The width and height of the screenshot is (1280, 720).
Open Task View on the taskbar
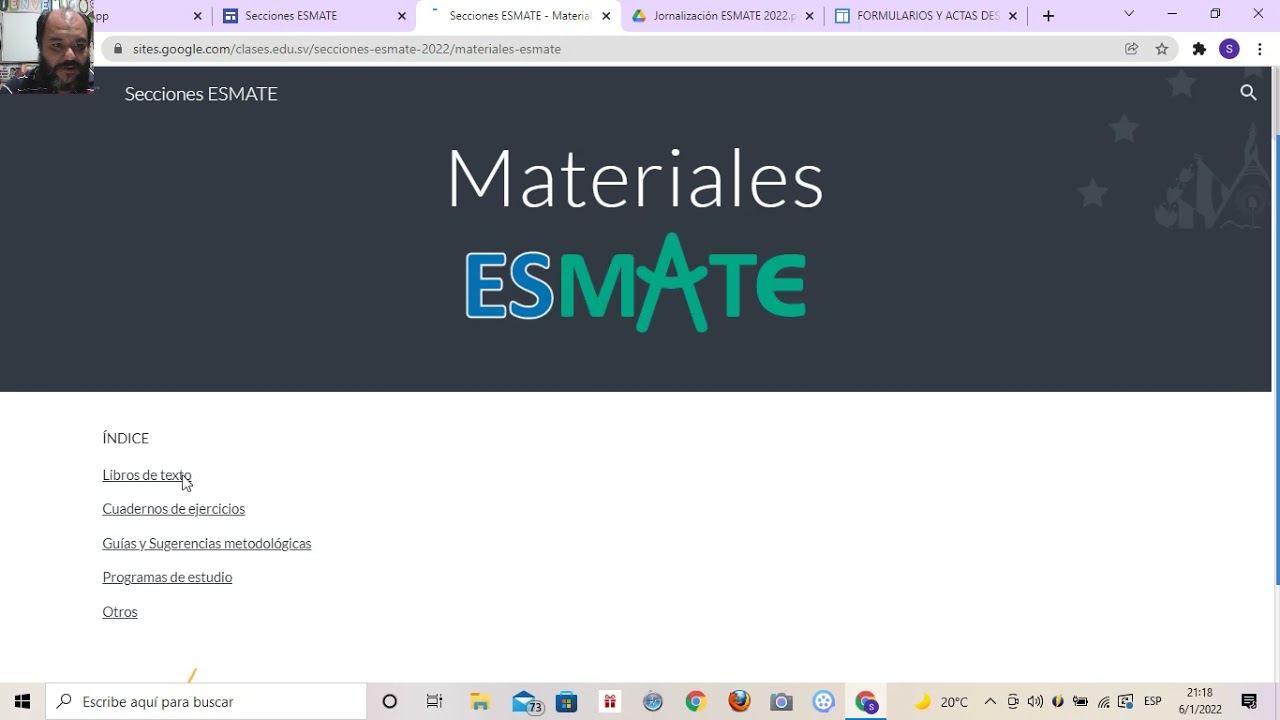tap(434, 701)
